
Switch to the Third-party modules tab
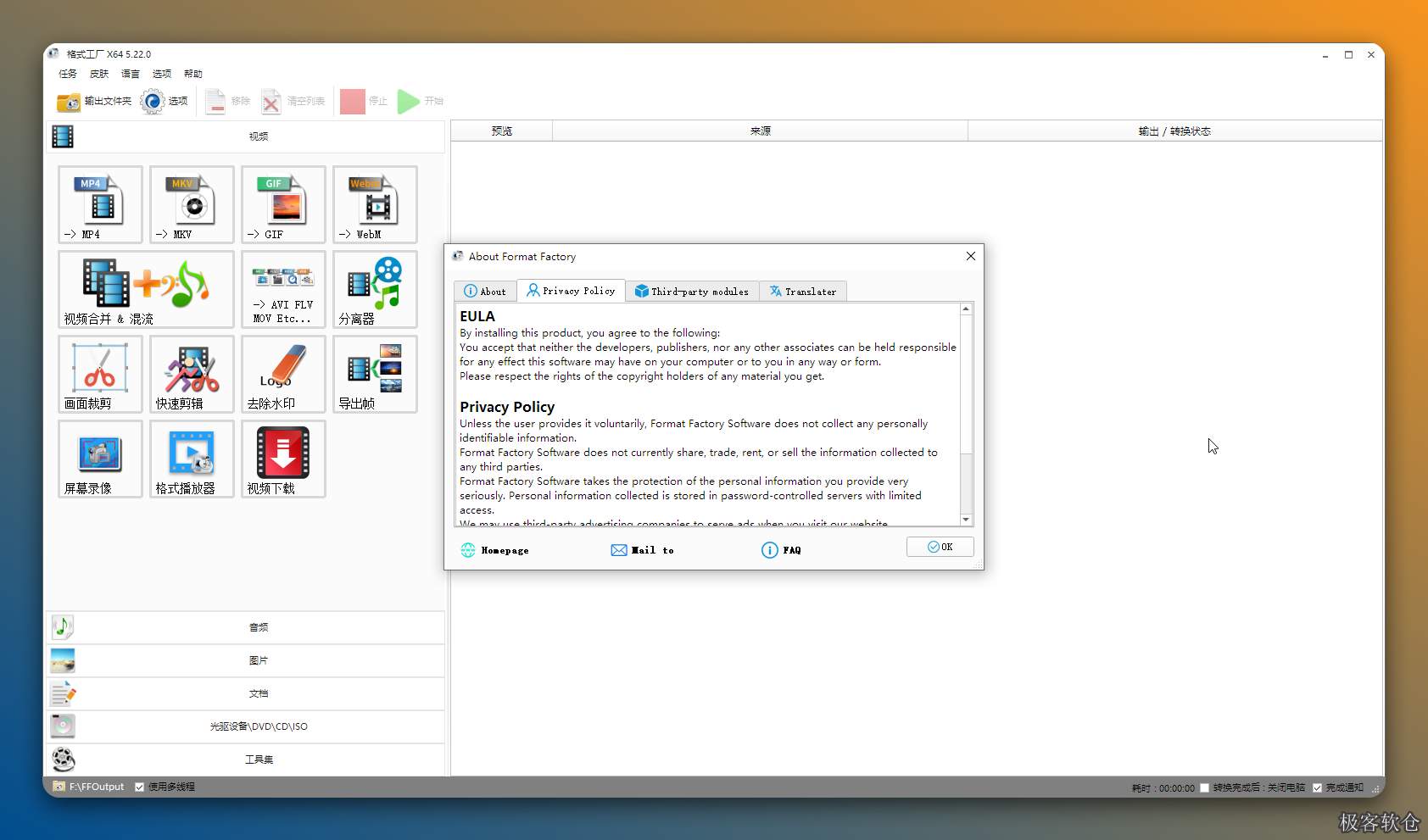point(692,292)
